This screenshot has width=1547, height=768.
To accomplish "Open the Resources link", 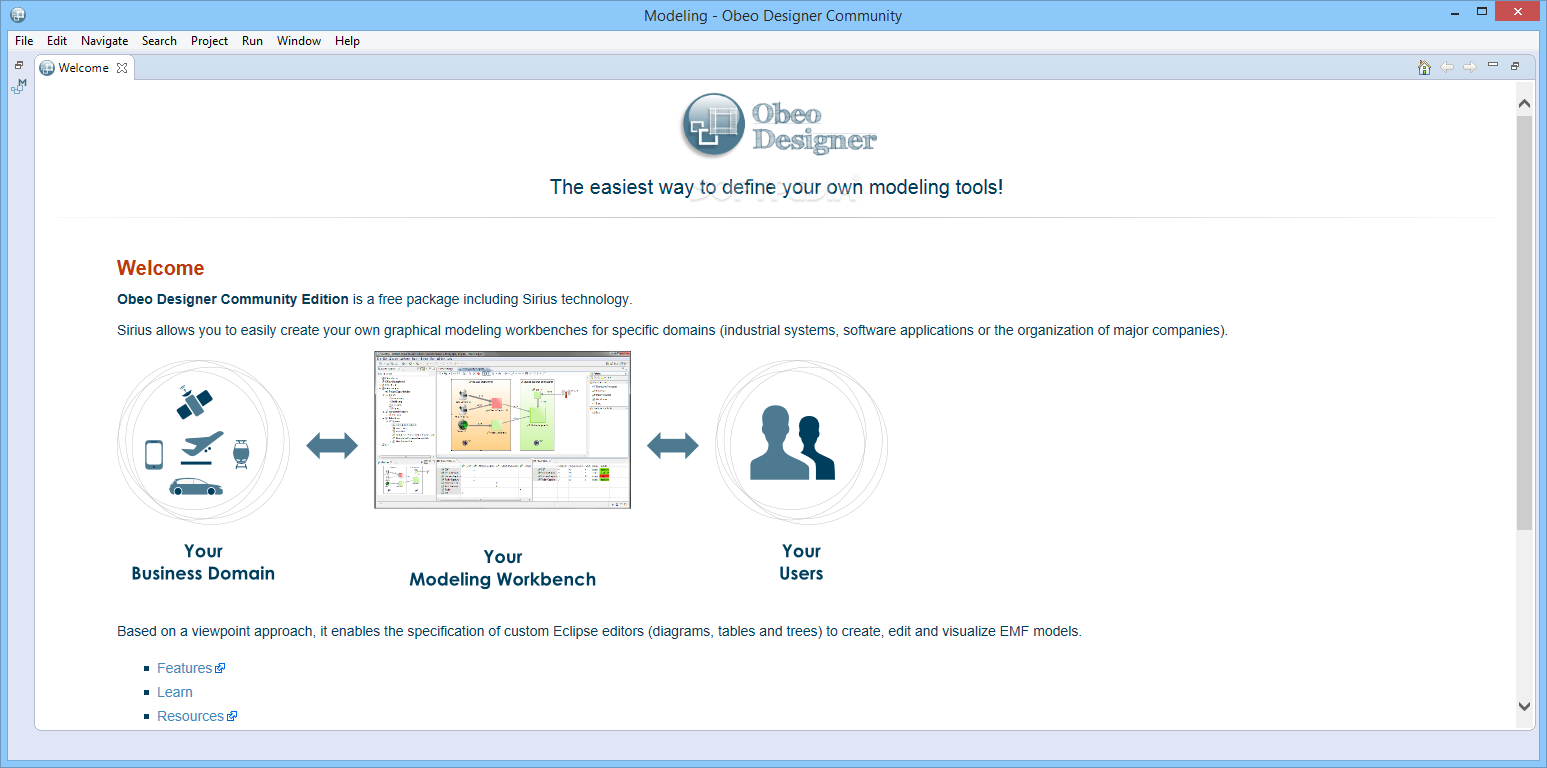I will pos(190,716).
